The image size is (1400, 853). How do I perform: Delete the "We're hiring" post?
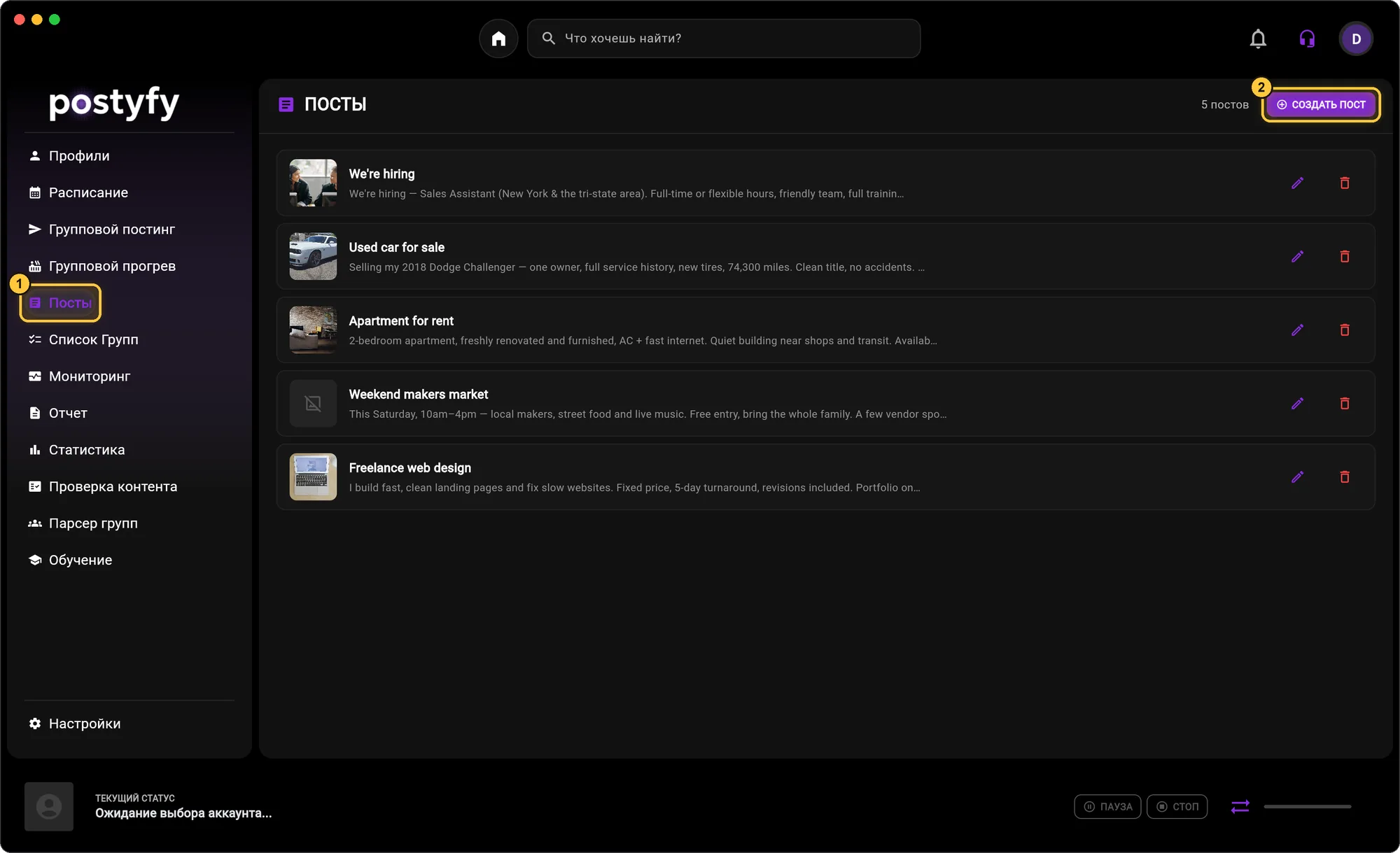[1345, 183]
